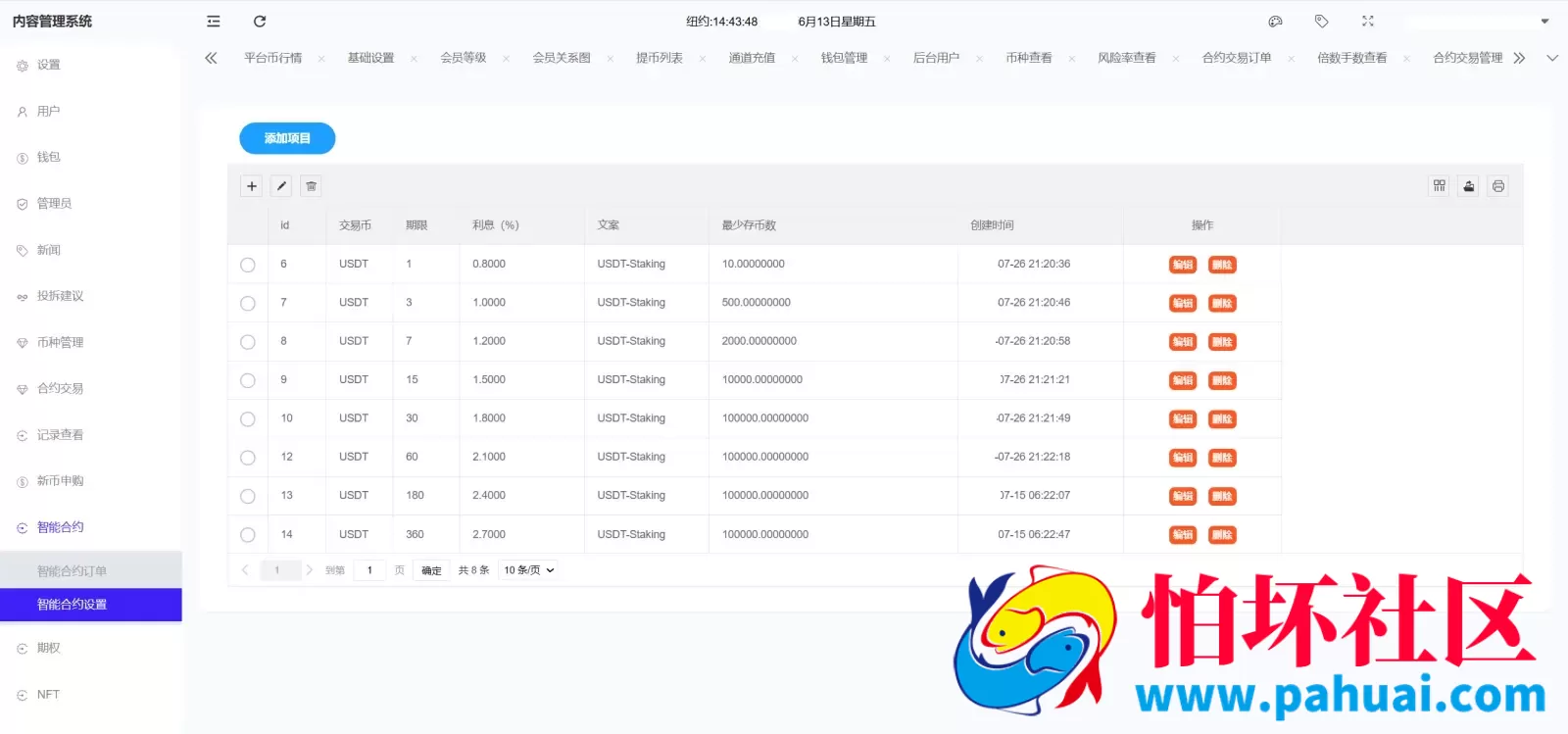The height and width of the screenshot is (734, 1568).
Task: Select the radio button for row id 12
Action: (x=248, y=458)
